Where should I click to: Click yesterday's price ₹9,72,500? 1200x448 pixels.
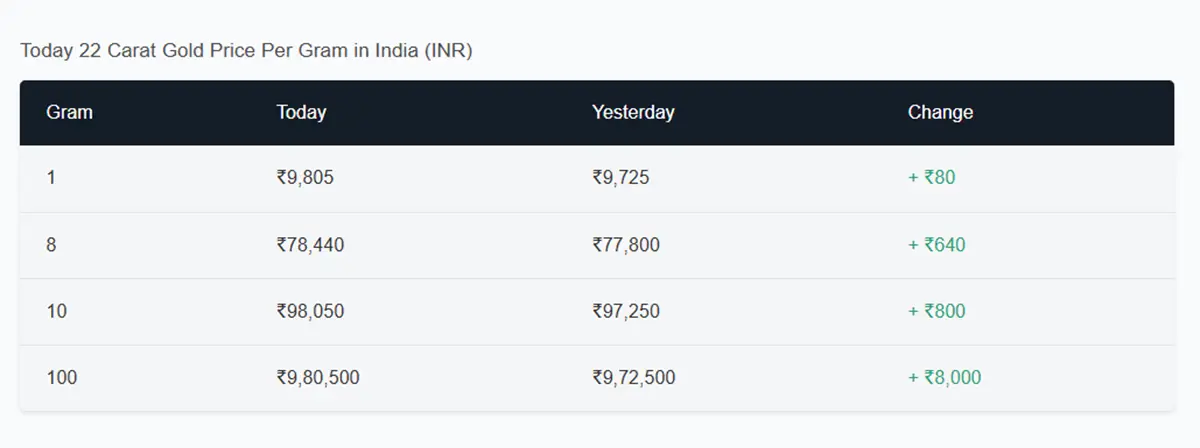[633, 377]
